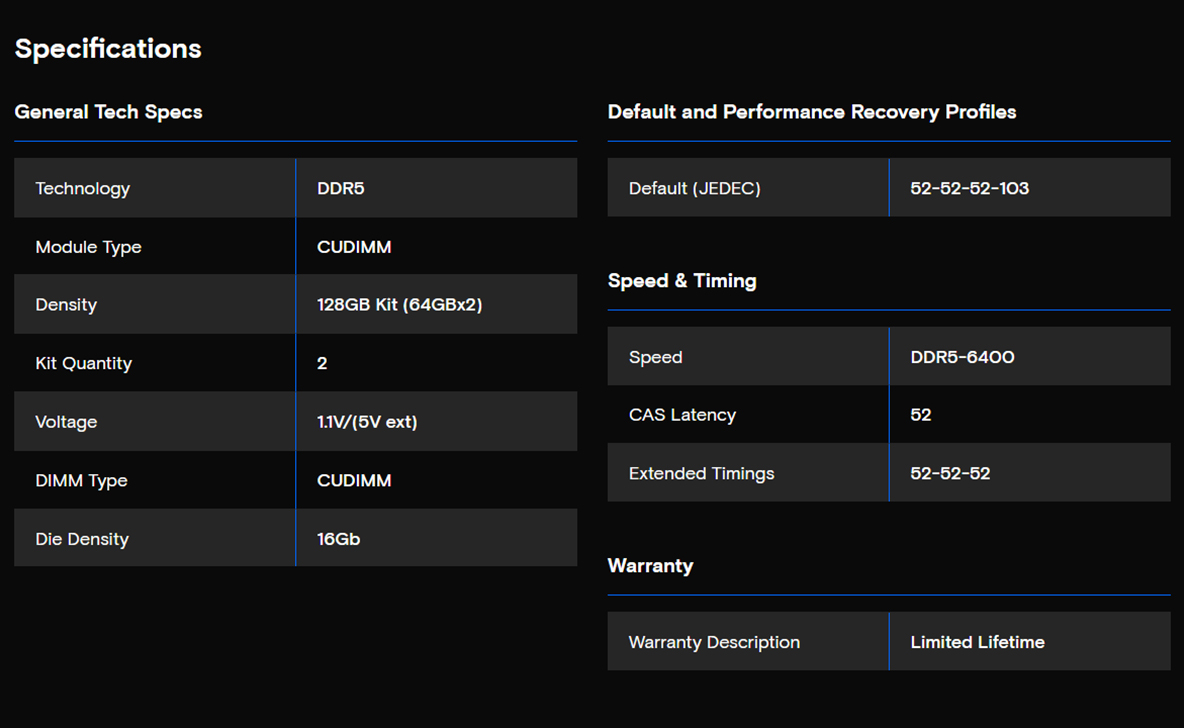Click the DIMM Type row label

click(x=82, y=480)
